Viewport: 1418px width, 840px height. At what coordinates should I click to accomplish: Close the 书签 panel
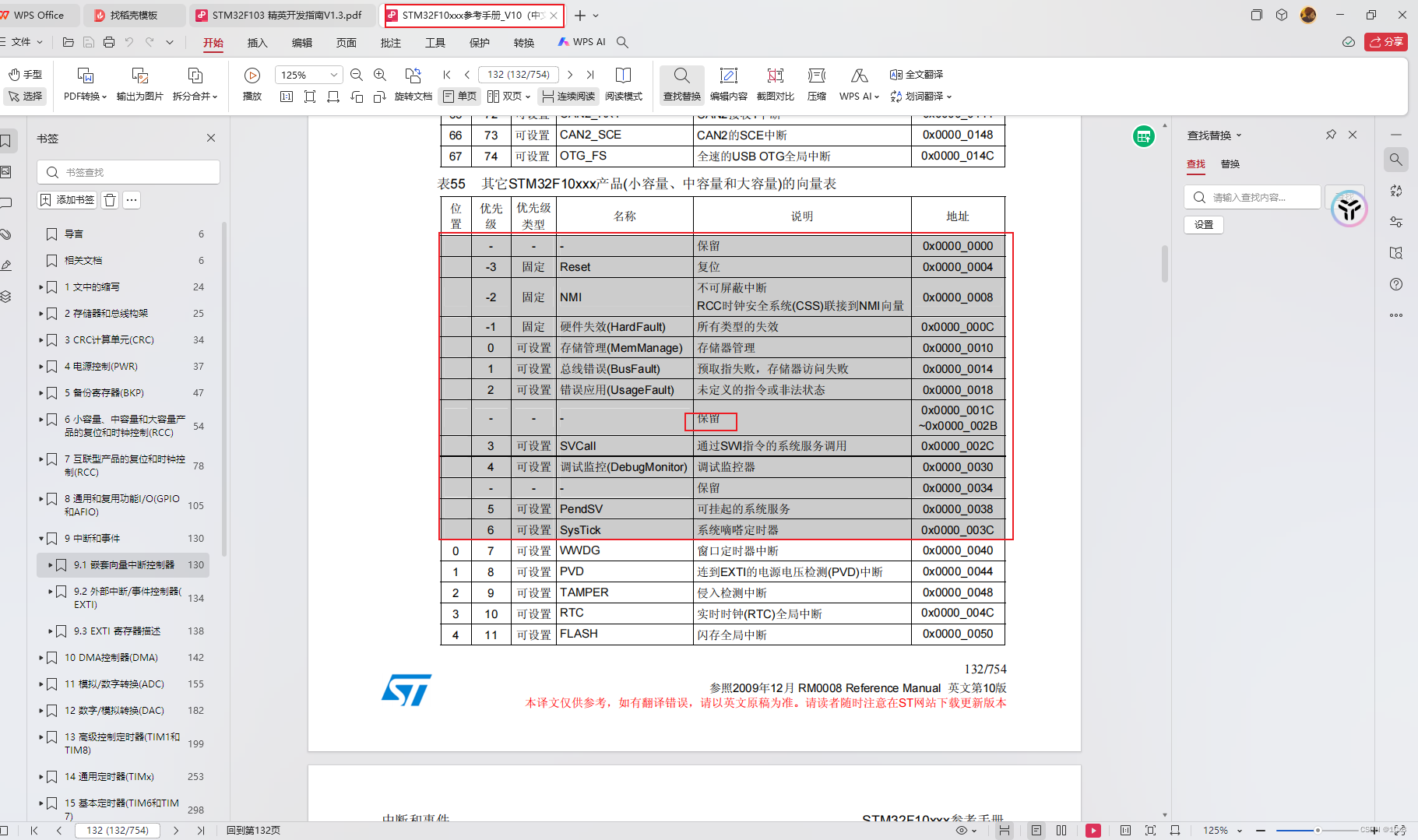[211, 138]
